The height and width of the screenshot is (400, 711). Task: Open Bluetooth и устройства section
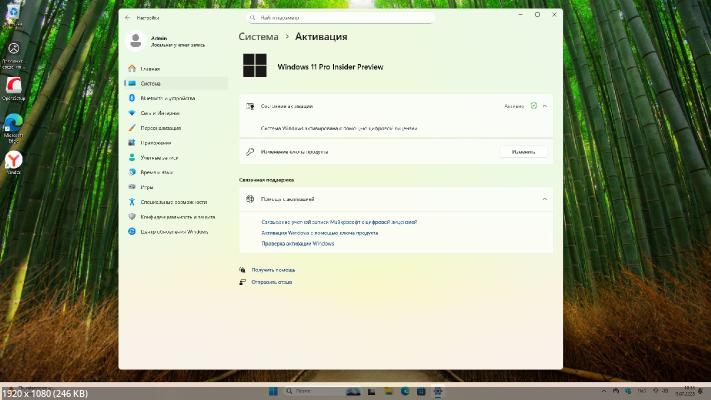(x=176, y=98)
